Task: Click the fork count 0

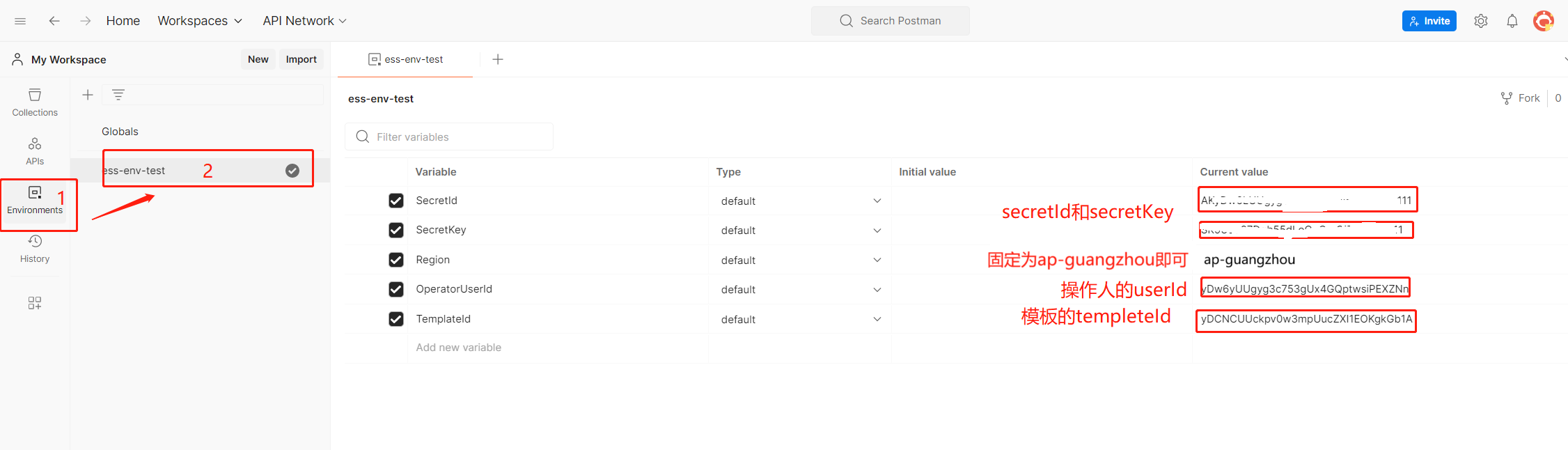Action: tap(1558, 98)
